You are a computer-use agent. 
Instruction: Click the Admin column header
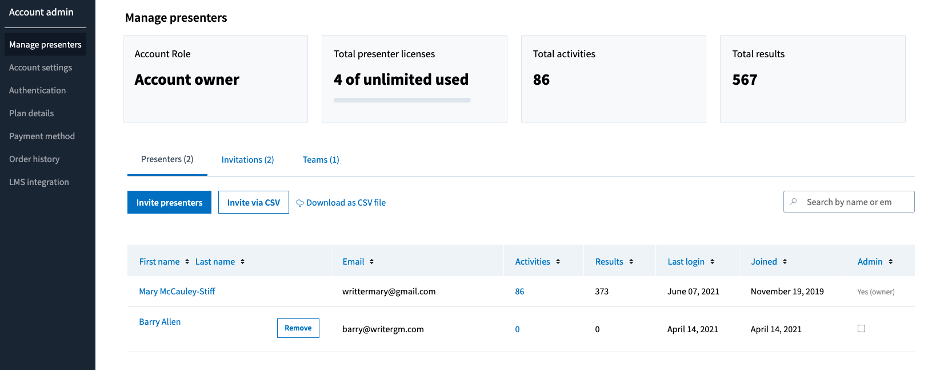pyautogui.click(x=870, y=261)
